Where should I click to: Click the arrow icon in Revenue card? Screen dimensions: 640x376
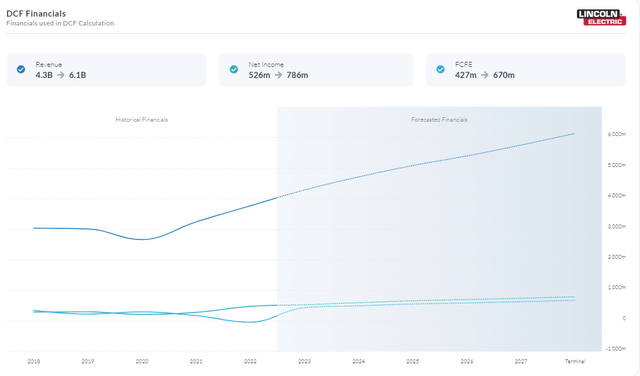(x=60, y=75)
